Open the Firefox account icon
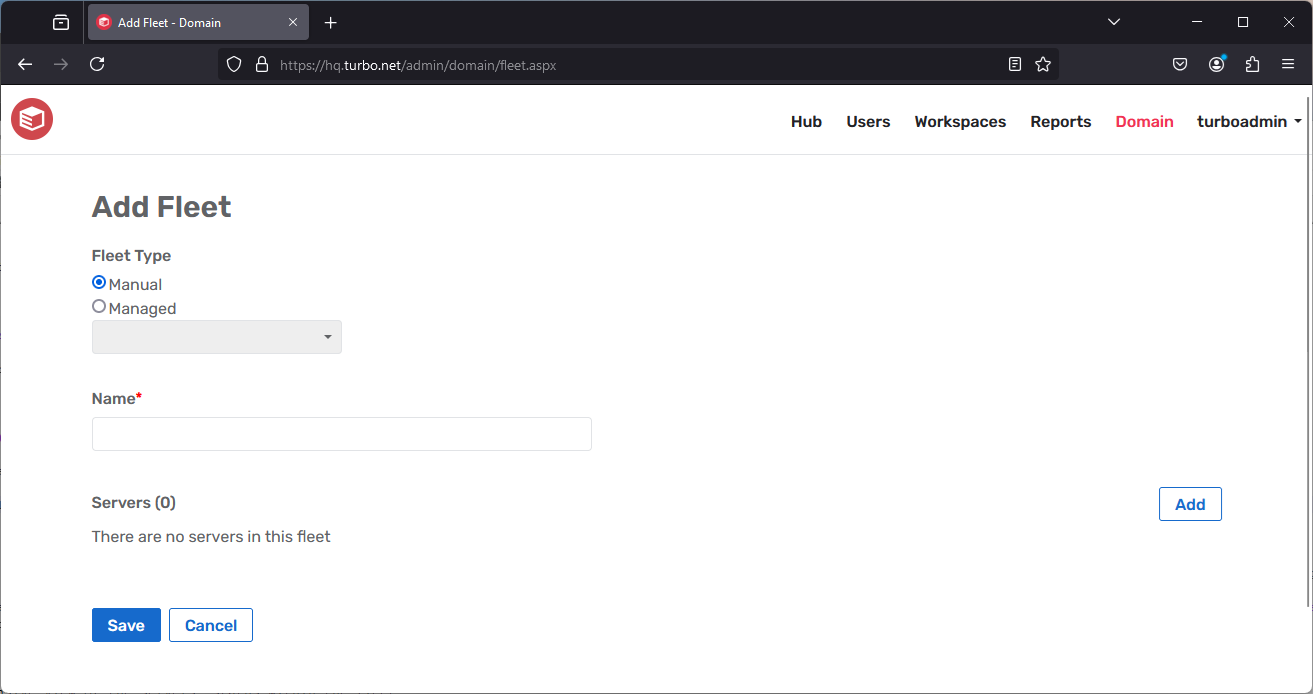The height and width of the screenshot is (694, 1313). [x=1216, y=63]
